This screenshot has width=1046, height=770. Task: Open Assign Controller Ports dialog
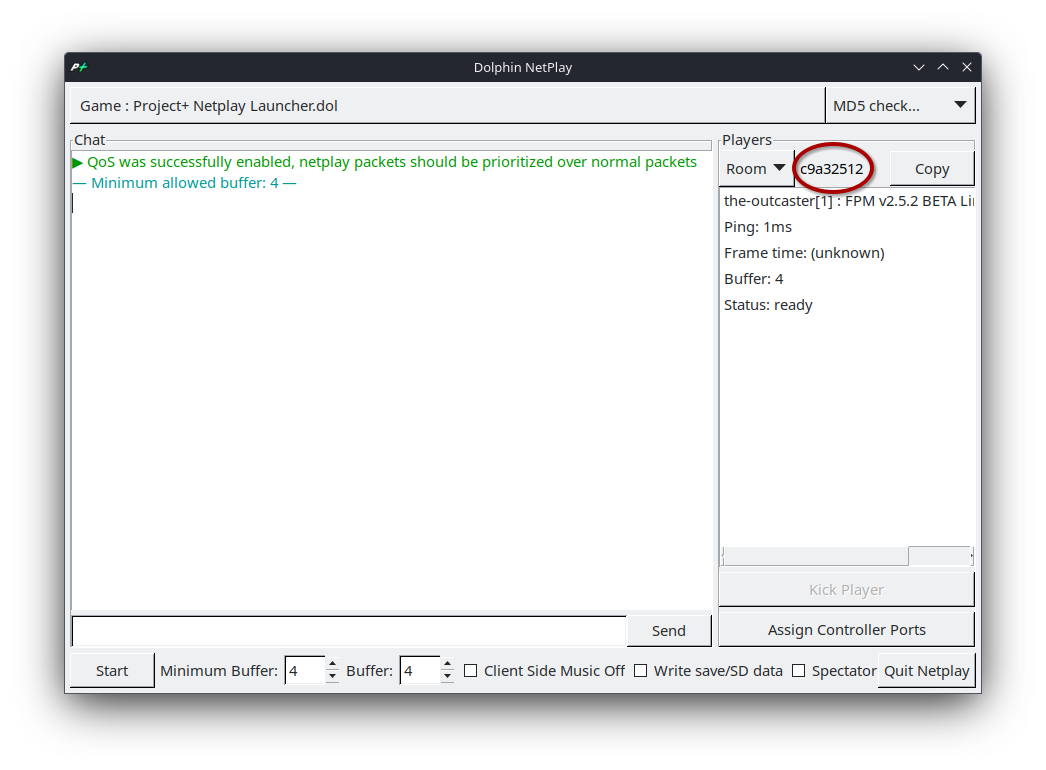click(846, 630)
